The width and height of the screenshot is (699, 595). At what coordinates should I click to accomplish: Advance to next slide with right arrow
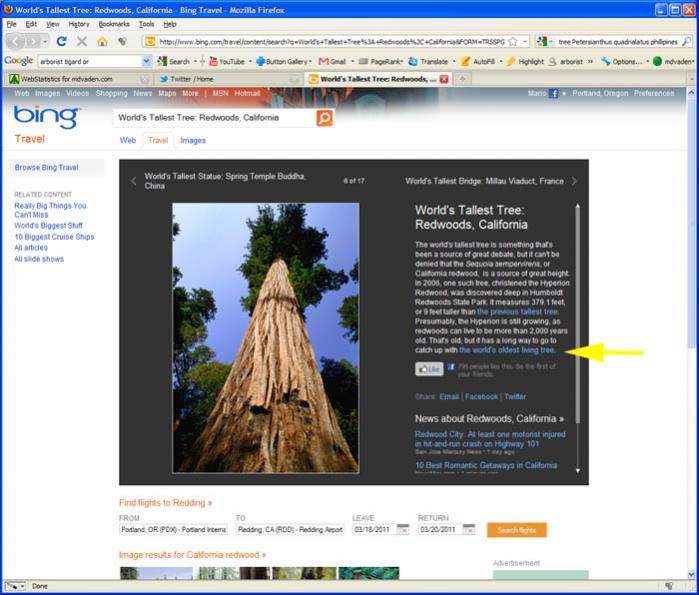(574, 181)
